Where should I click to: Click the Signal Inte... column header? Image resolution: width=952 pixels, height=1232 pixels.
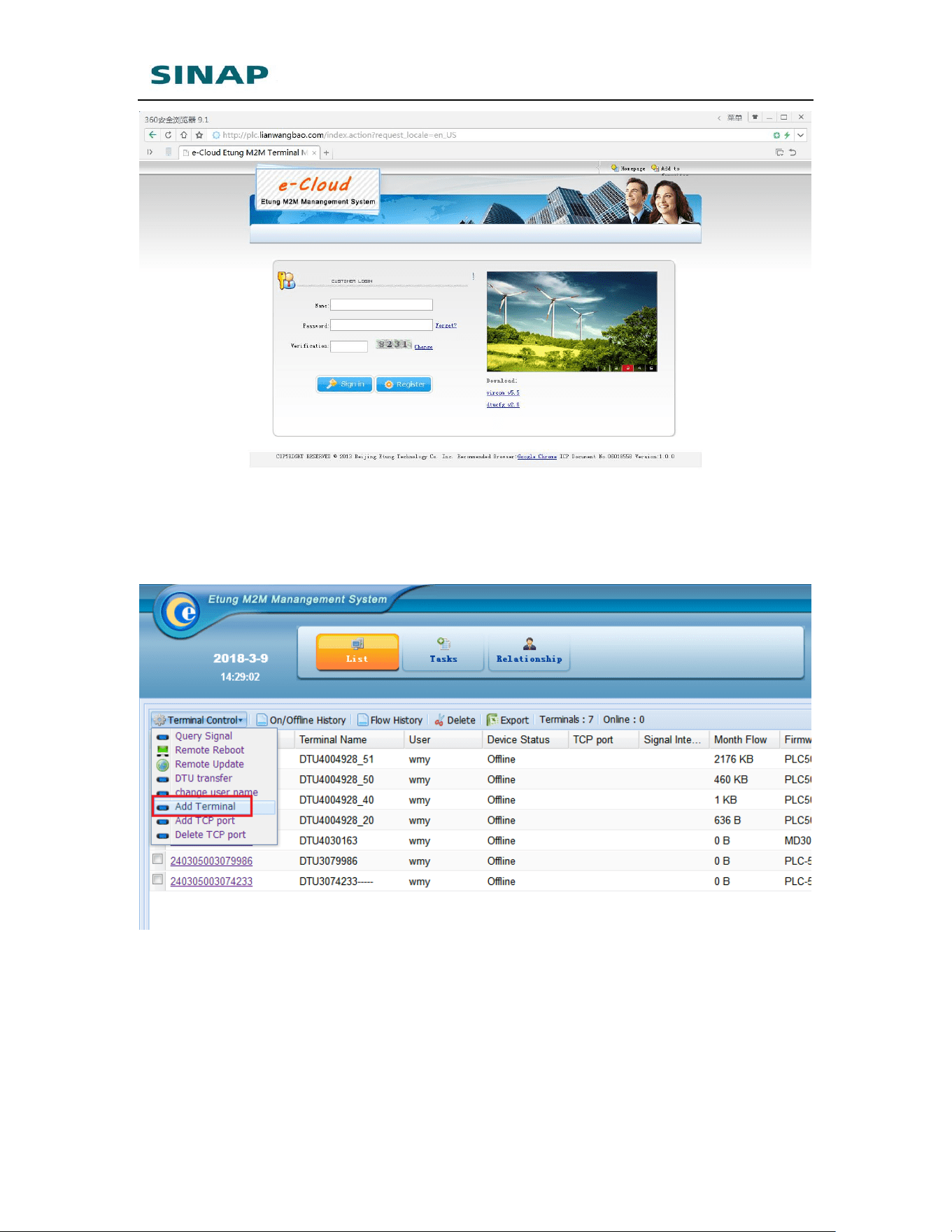672,739
